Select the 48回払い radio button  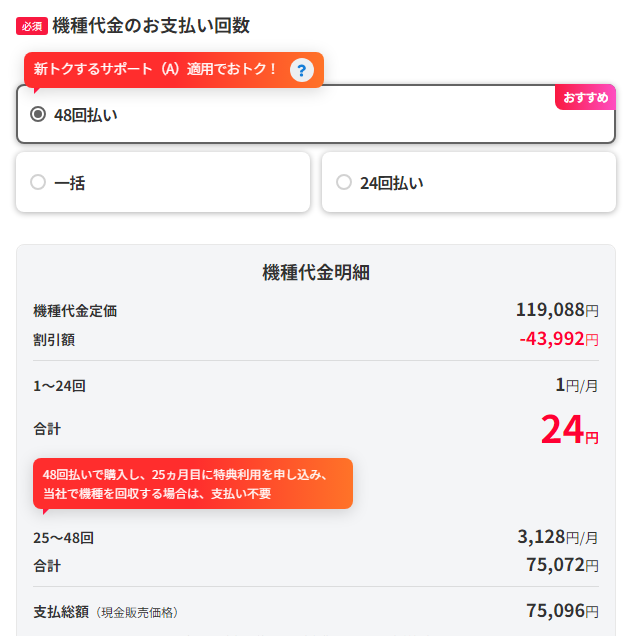coord(38,114)
